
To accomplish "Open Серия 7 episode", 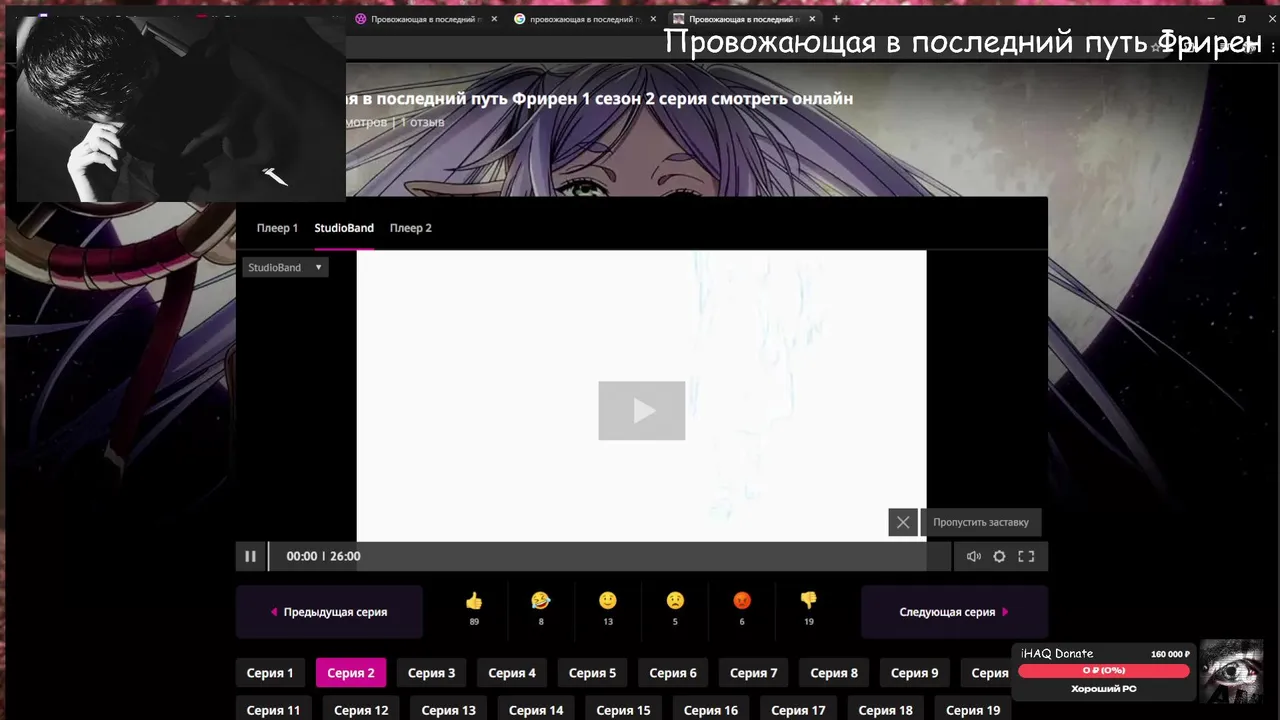I will click(x=753, y=673).
